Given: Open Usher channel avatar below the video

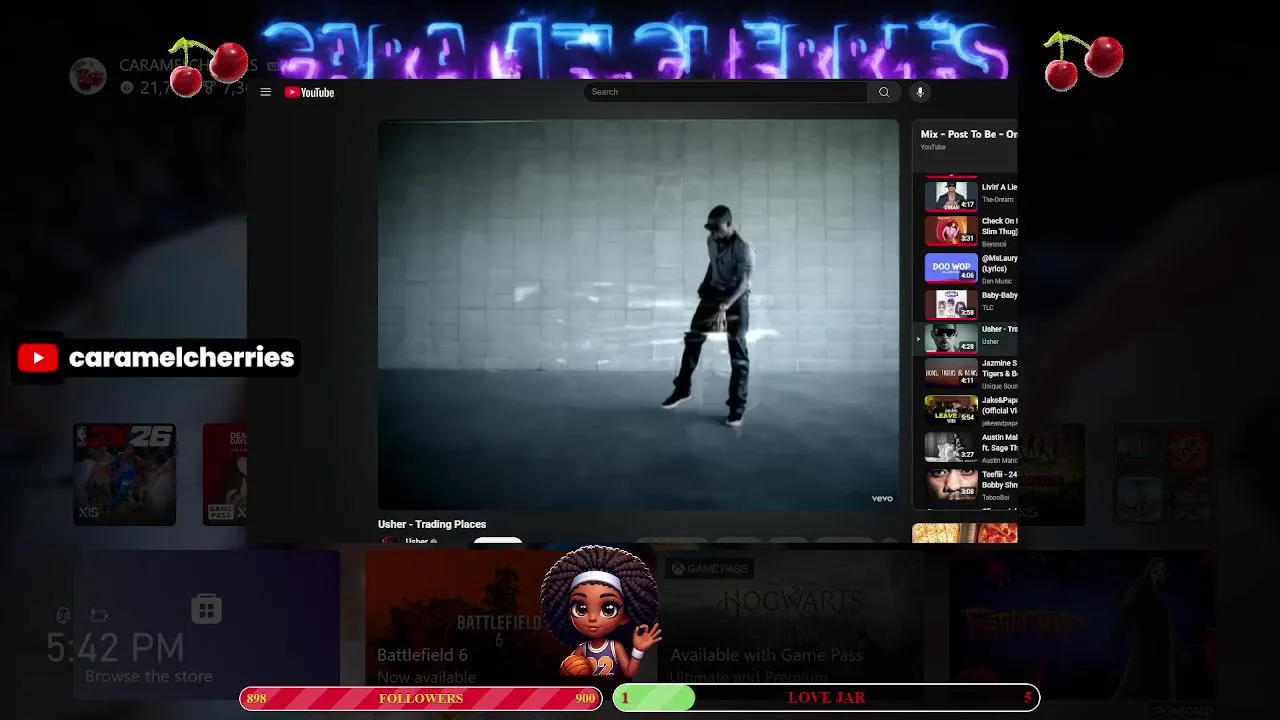Looking at the screenshot, I should (389, 541).
